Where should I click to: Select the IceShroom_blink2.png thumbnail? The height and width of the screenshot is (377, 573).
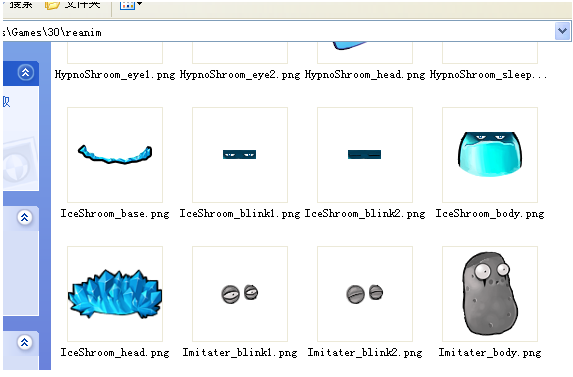click(365, 155)
